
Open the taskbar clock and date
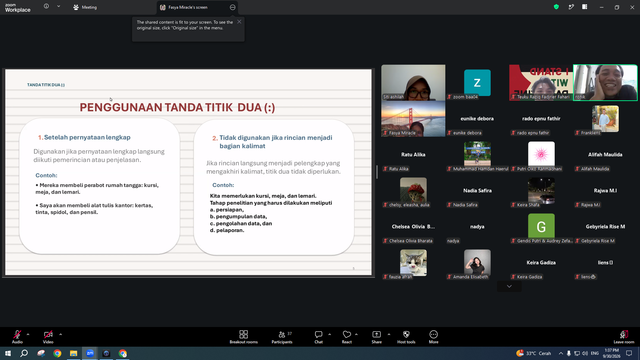click(x=611, y=353)
